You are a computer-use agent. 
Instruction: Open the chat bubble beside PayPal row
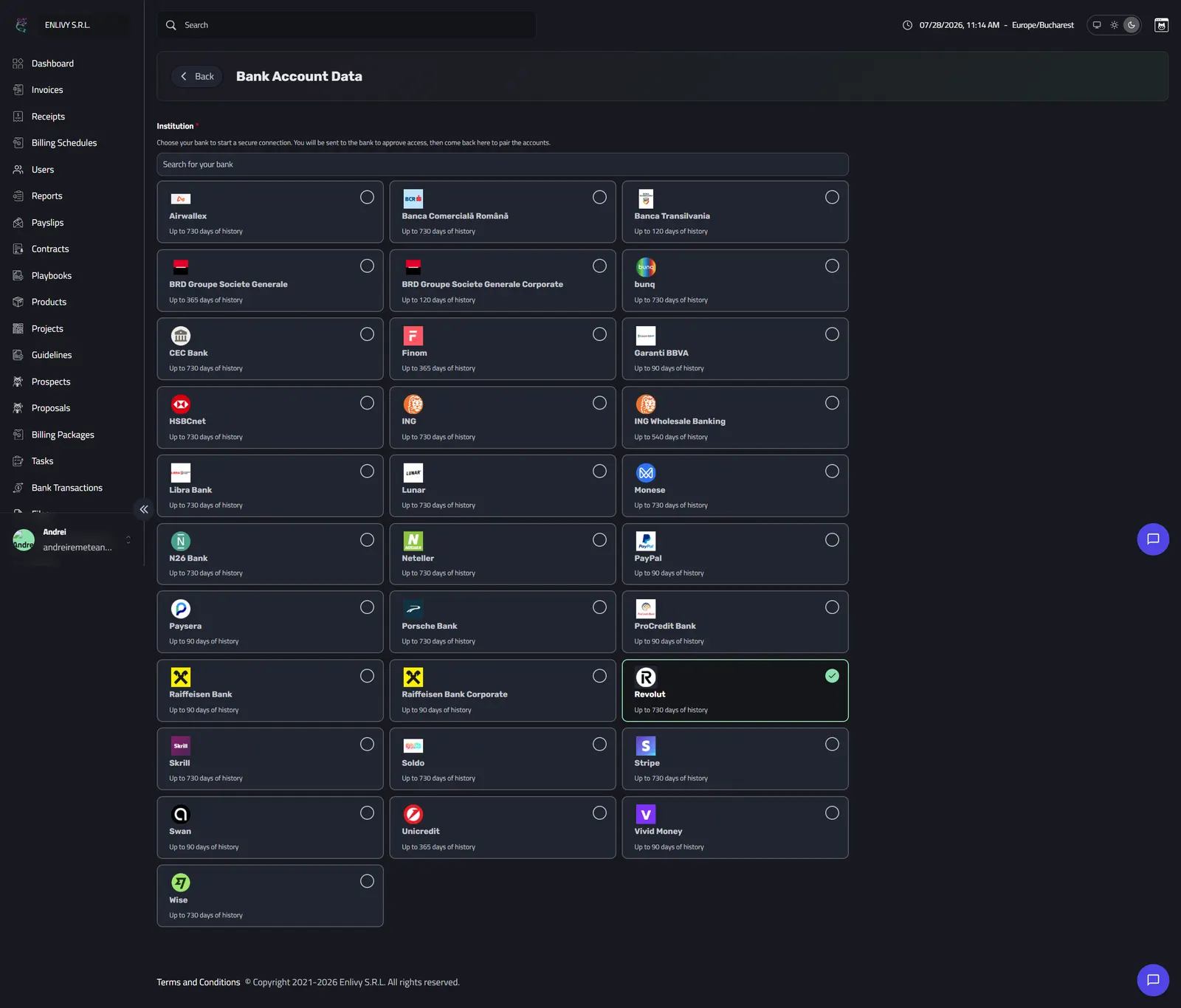click(x=1153, y=539)
